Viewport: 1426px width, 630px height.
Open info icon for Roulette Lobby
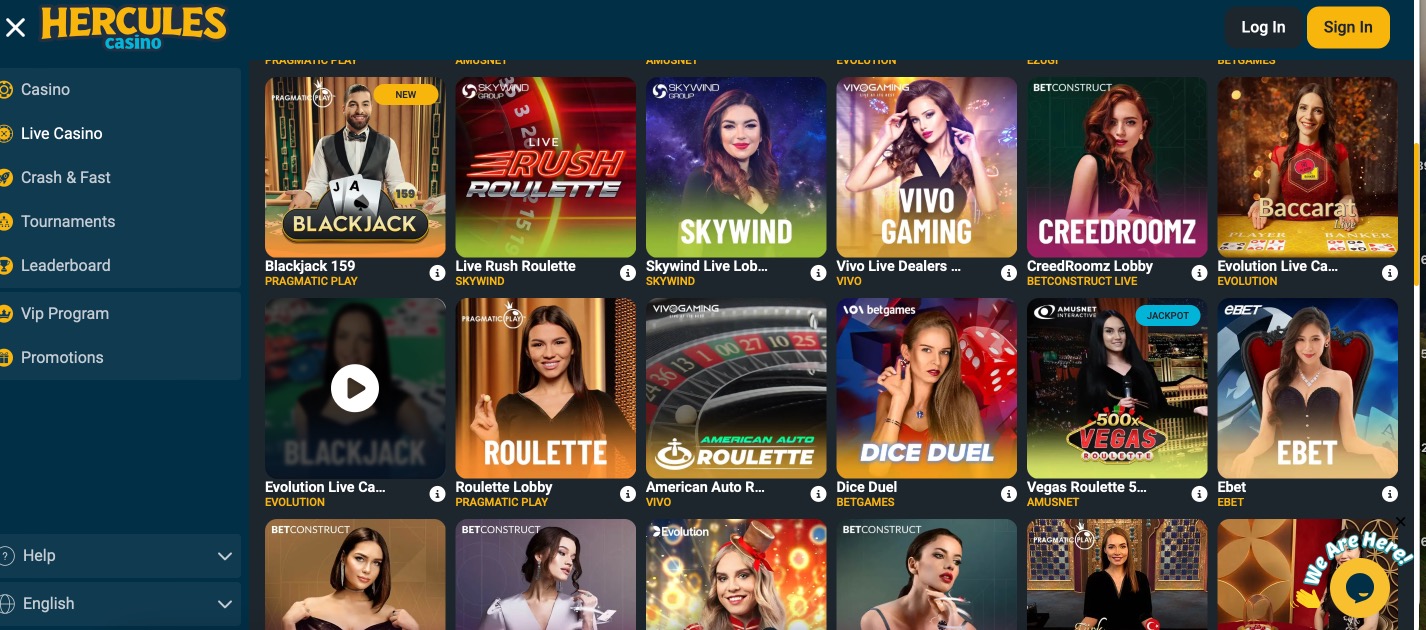pyautogui.click(x=627, y=494)
